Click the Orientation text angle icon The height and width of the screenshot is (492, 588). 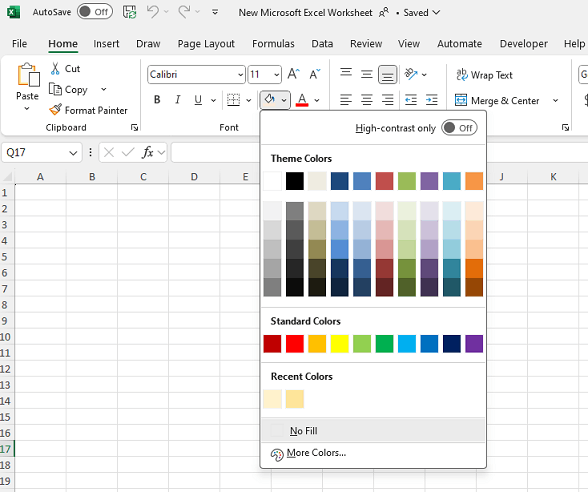[x=411, y=74]
